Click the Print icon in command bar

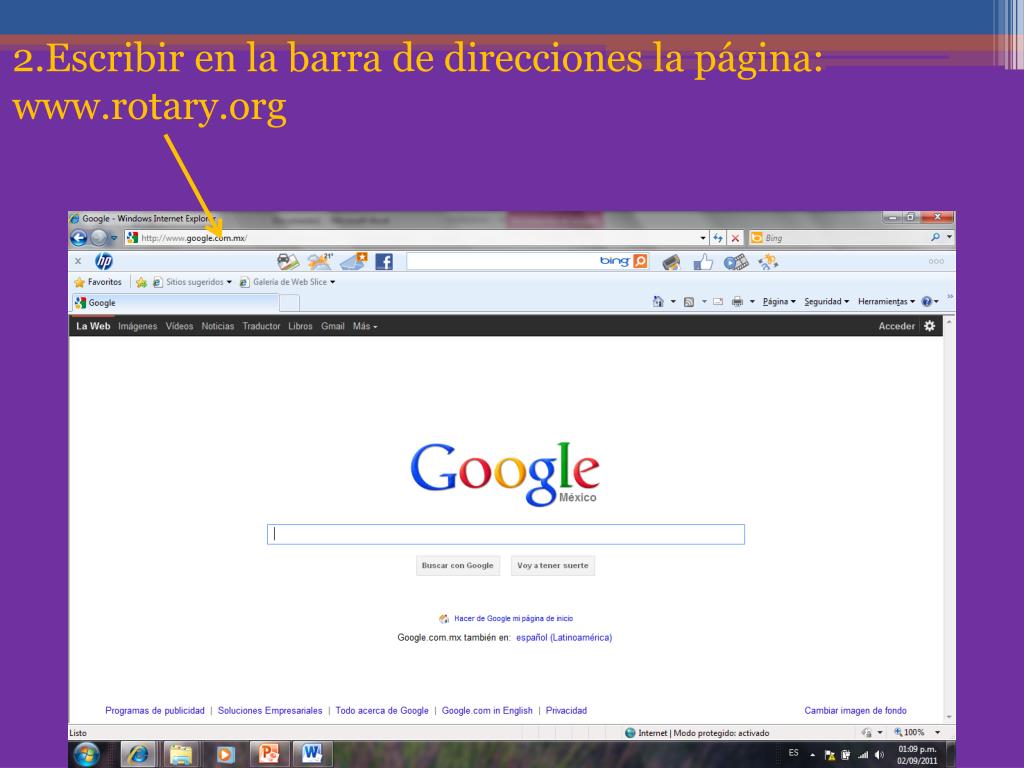[x=737, y=302]
